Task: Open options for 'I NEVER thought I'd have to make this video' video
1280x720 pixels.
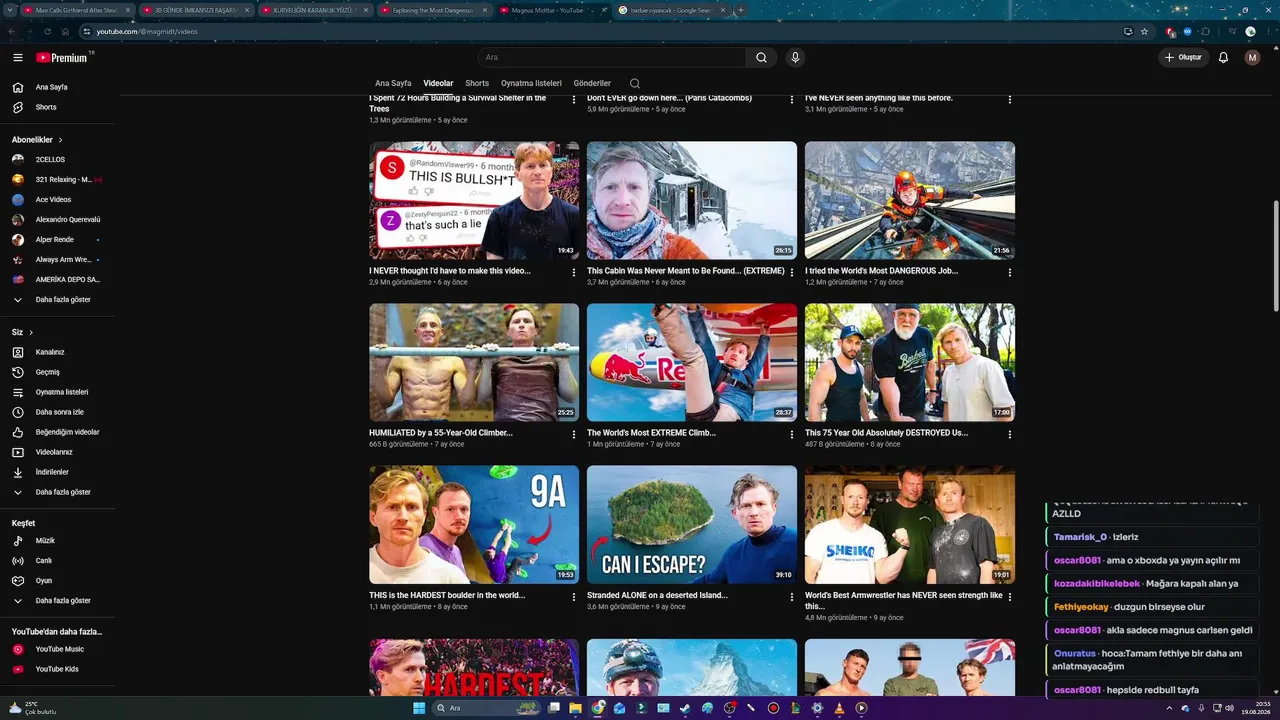Action: (x=574, y=272)
